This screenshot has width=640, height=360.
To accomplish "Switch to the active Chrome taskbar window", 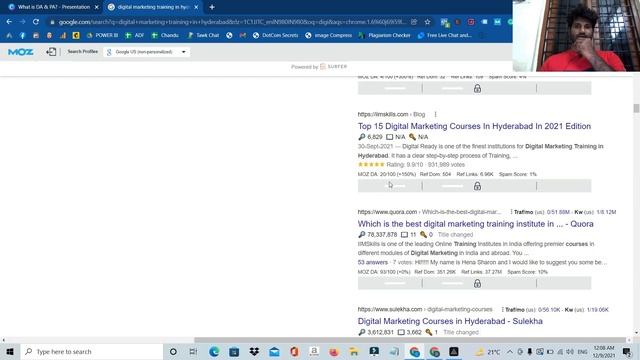I will pyautogui.click(x=414, y=351).
